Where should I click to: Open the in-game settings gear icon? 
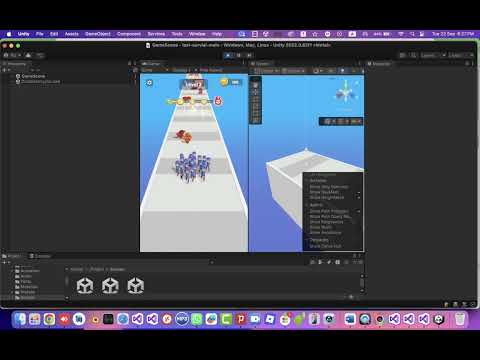tap(149, 83)
